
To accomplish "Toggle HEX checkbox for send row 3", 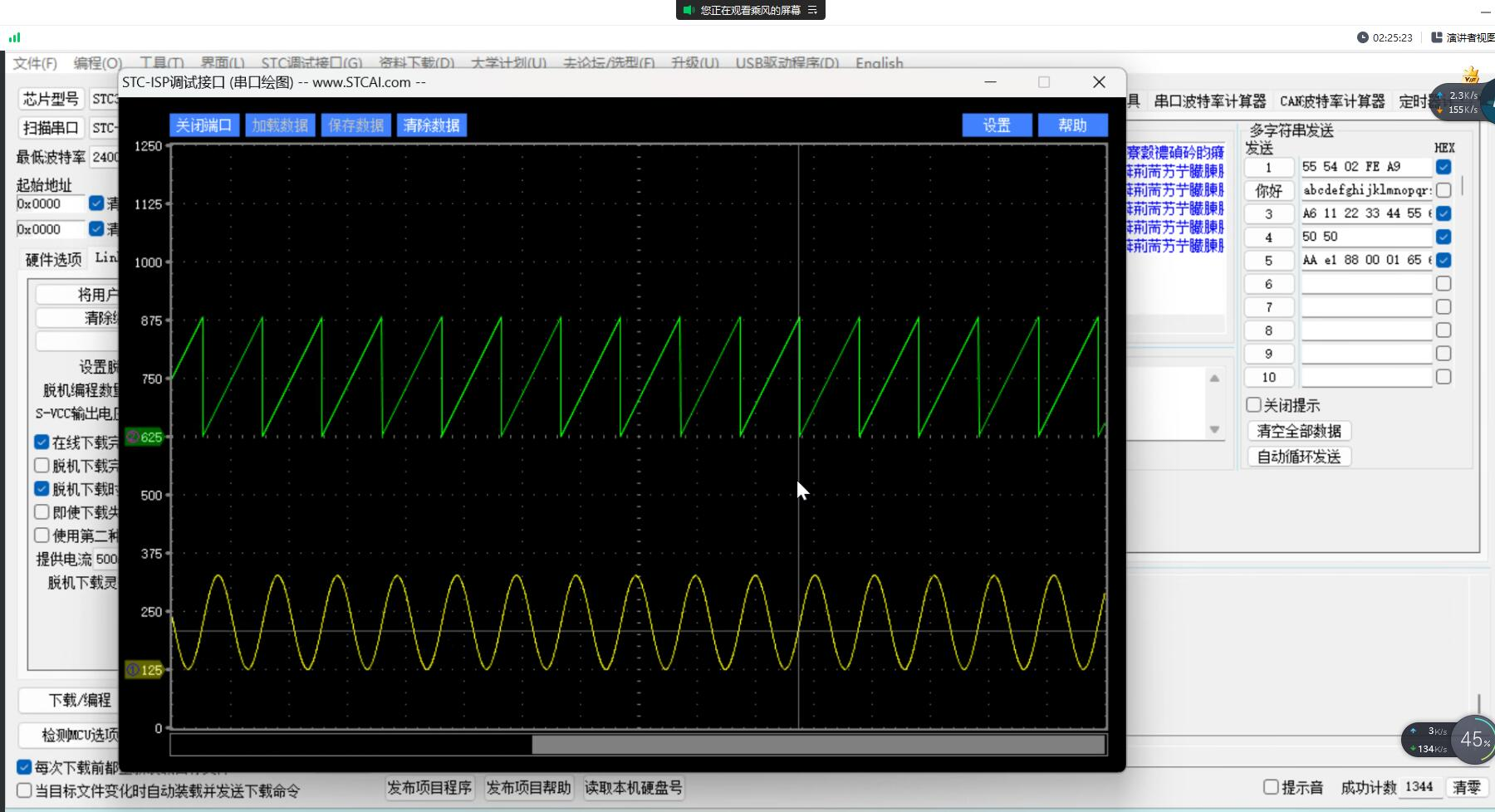I will click(1444, 213).
